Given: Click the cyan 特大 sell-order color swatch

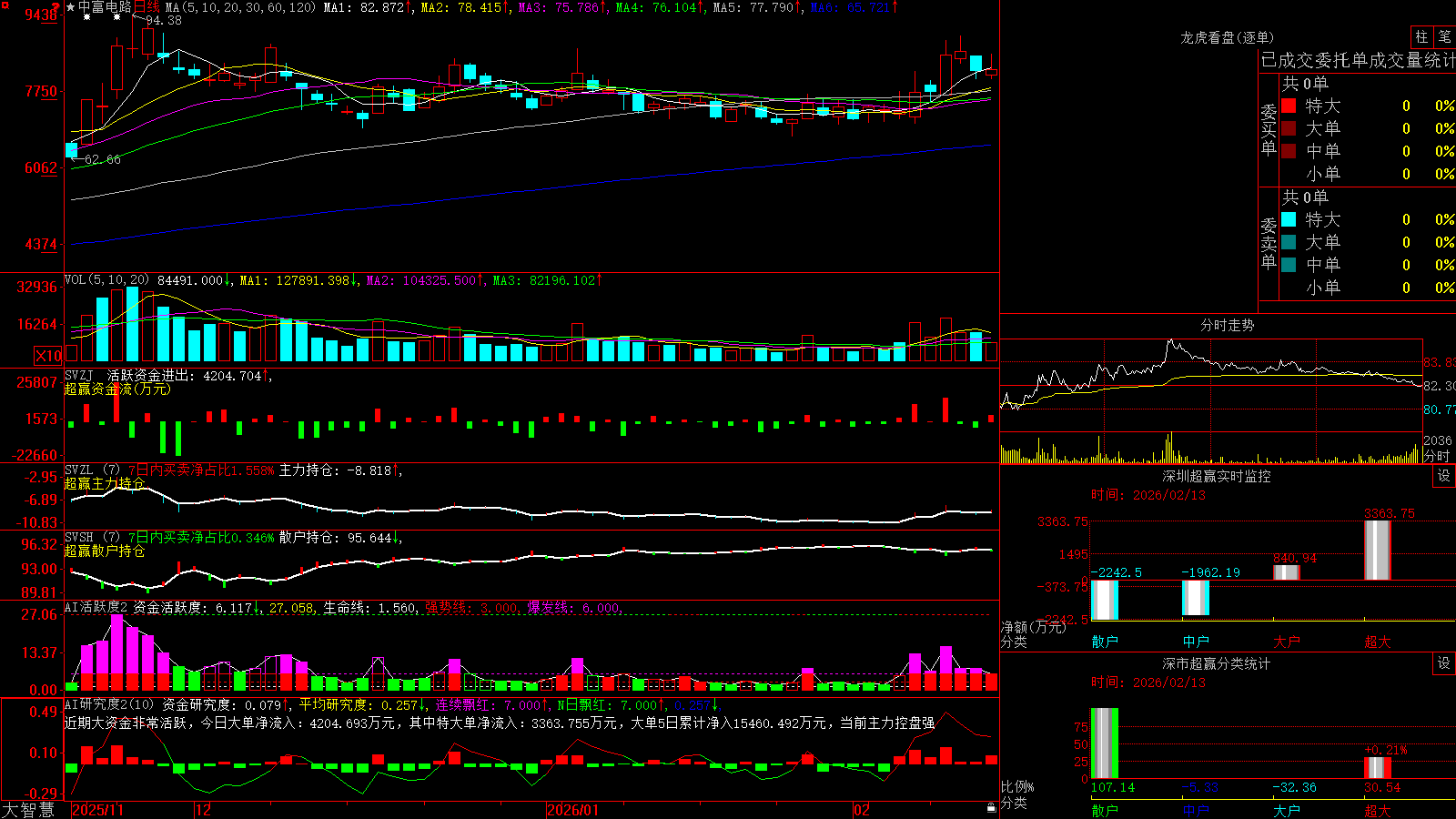Looking at the screenshot, I should click(1289, 219).
